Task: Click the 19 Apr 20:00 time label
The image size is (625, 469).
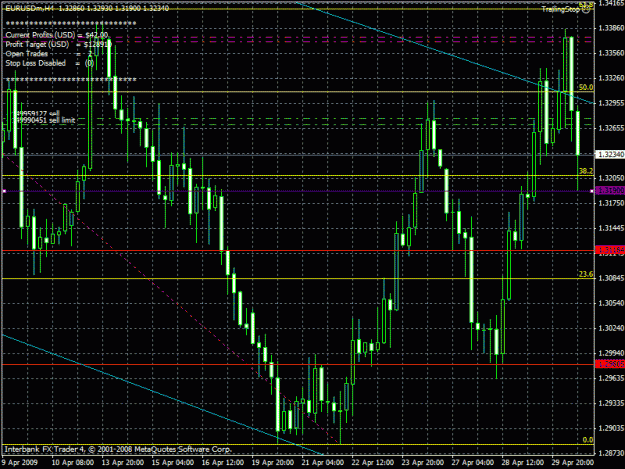Action: pyautogui.click(x=272, y=463)
